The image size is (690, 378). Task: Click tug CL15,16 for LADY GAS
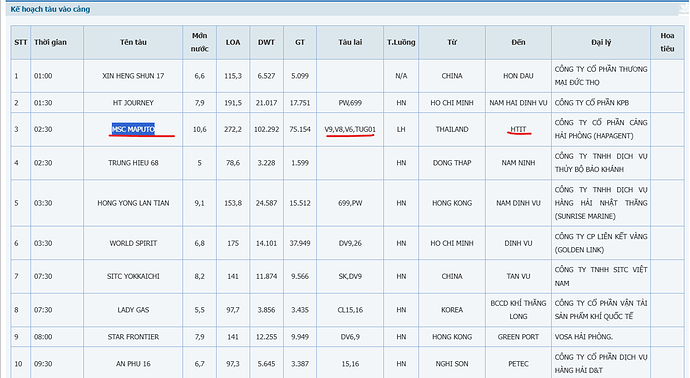350,310
